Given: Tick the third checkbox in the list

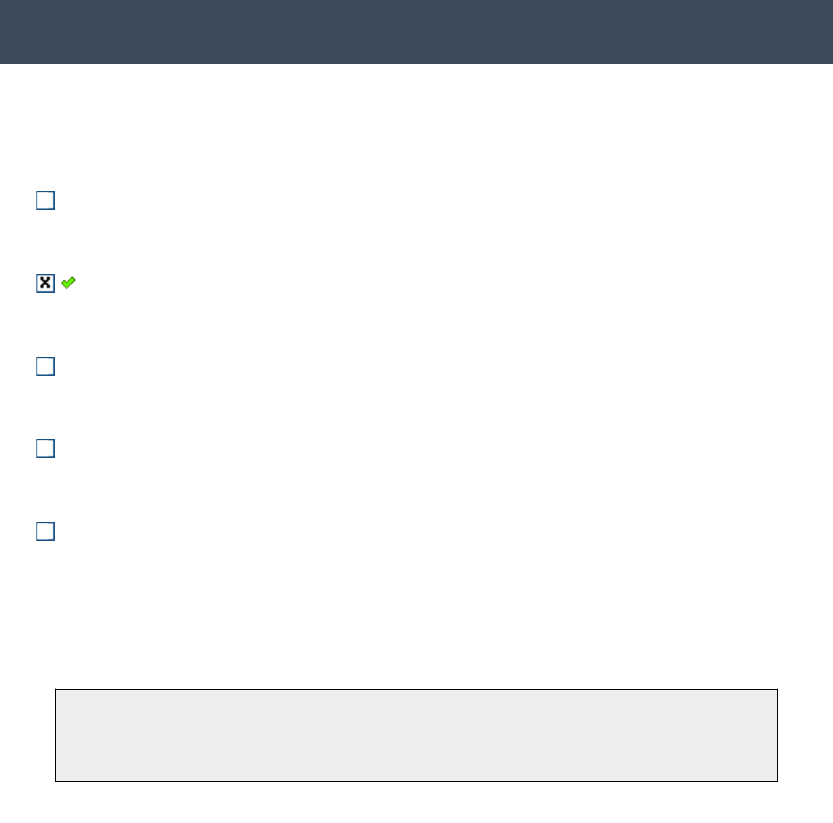Looking at the screenshot, I should pos(45,366).
